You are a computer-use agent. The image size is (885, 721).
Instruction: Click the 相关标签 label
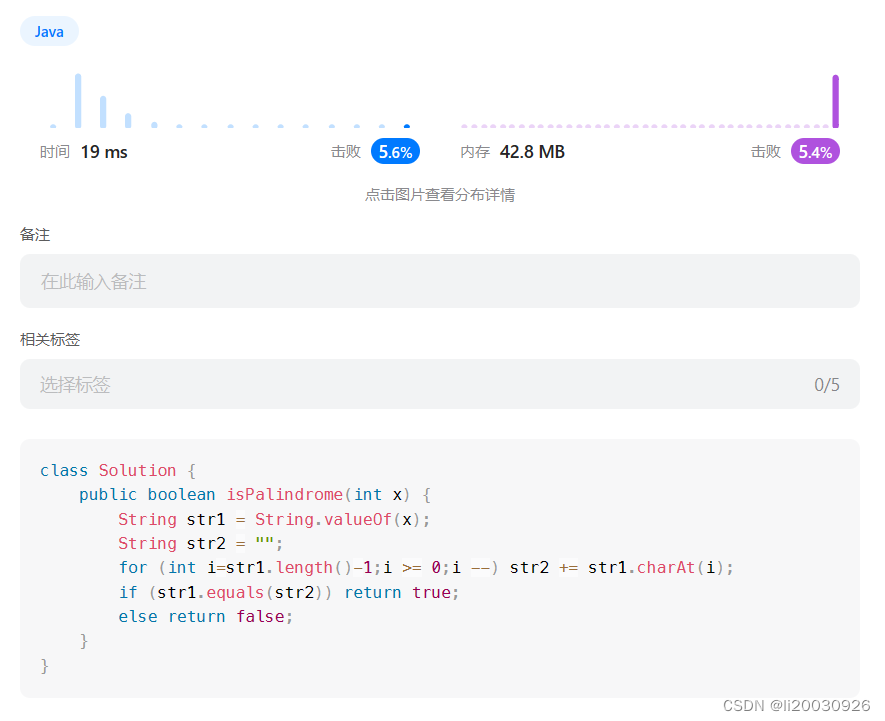[50, 339]
